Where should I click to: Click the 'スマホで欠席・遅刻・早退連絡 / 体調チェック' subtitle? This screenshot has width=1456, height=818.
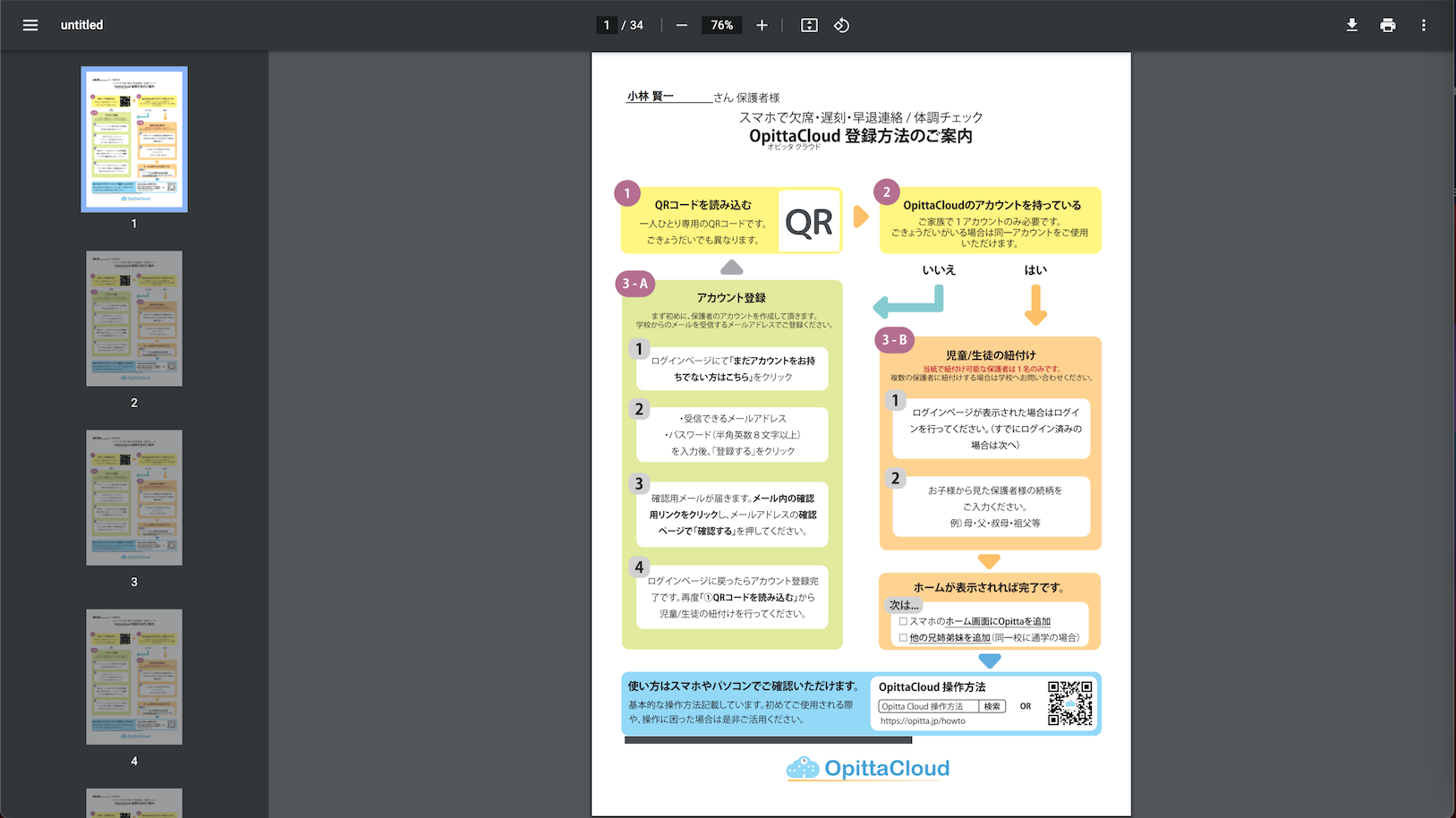pos(861,117)
